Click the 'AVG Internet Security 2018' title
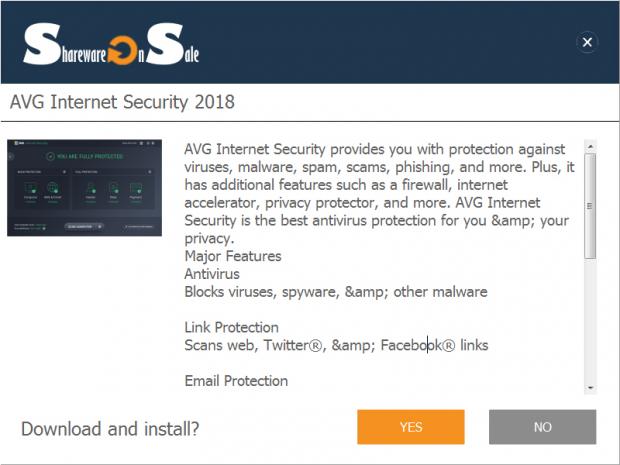Screen dimensions: 620x465 click(122, 102)
